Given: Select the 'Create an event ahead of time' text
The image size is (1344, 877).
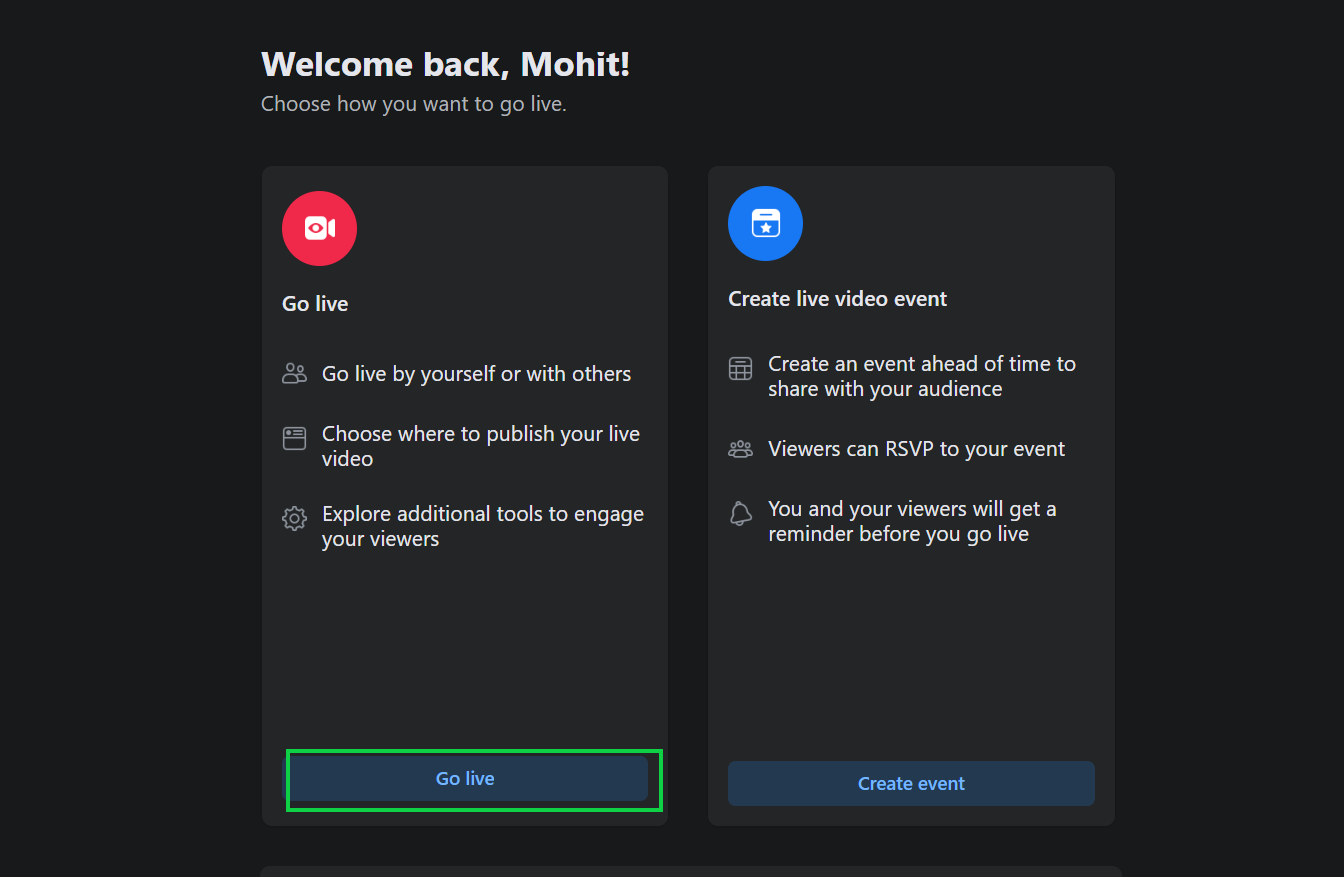Looking at the screenshot, I should [922, 376].
